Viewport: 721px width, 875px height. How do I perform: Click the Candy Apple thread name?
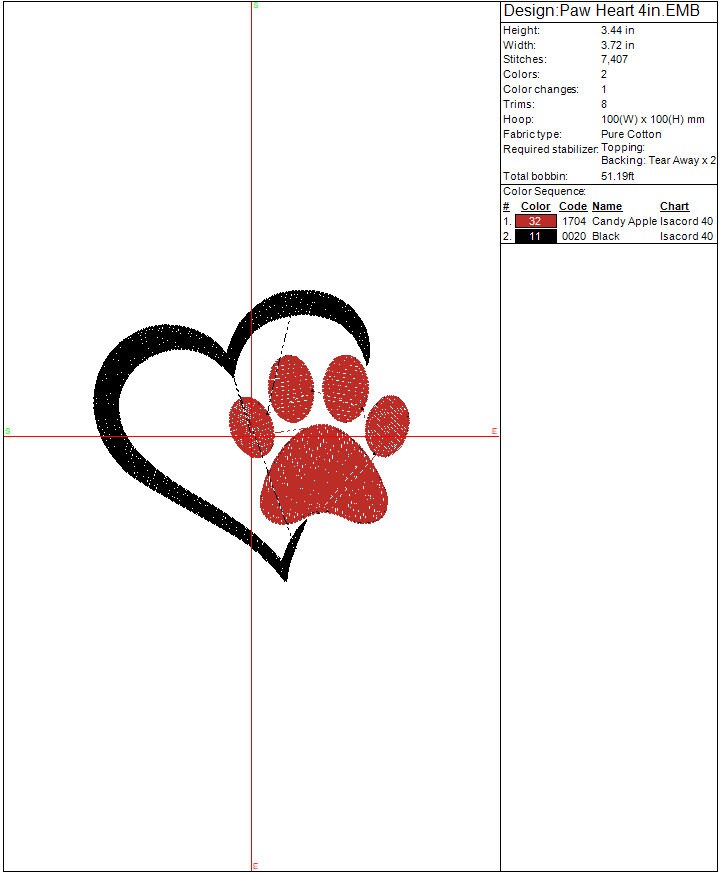pyautogui.click(x=624, y=221)
